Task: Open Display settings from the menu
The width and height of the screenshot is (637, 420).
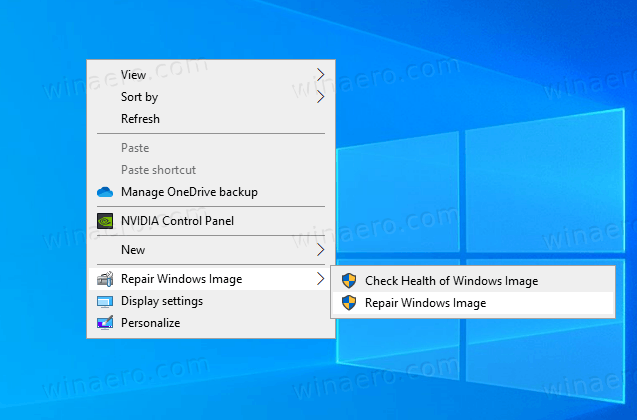Action: pos(211,301)
